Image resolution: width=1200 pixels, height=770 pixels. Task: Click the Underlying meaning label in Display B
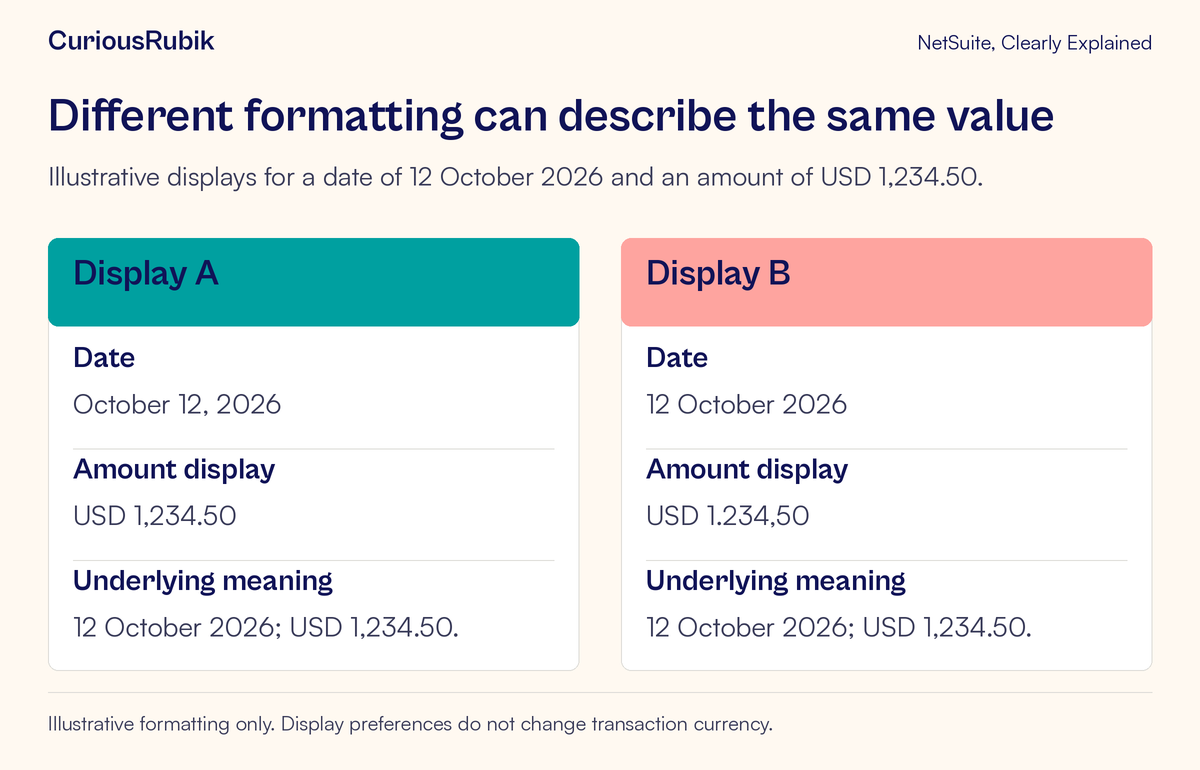(x=776, y=581)
